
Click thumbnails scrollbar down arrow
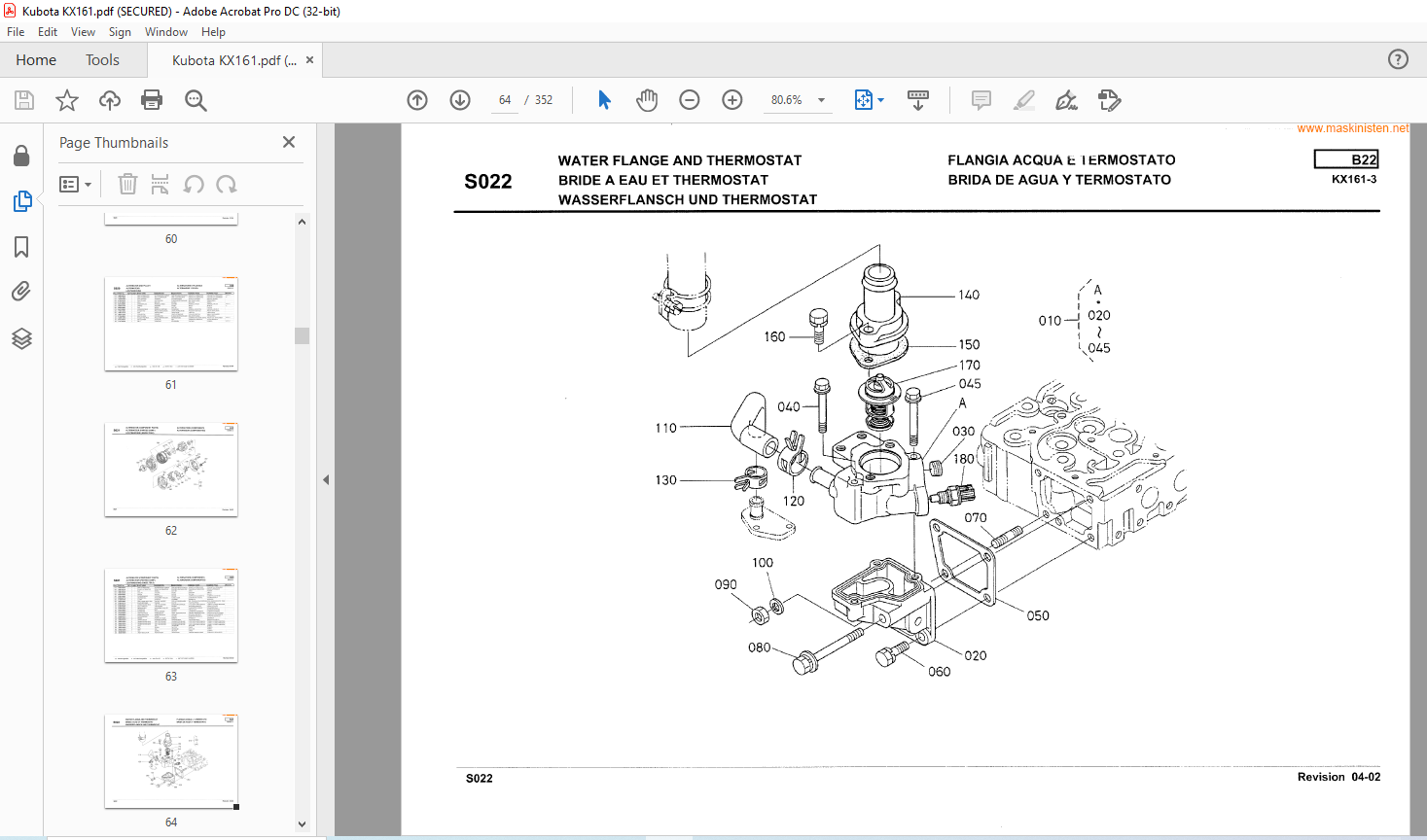pyautogui.click(x=302, y=823)
